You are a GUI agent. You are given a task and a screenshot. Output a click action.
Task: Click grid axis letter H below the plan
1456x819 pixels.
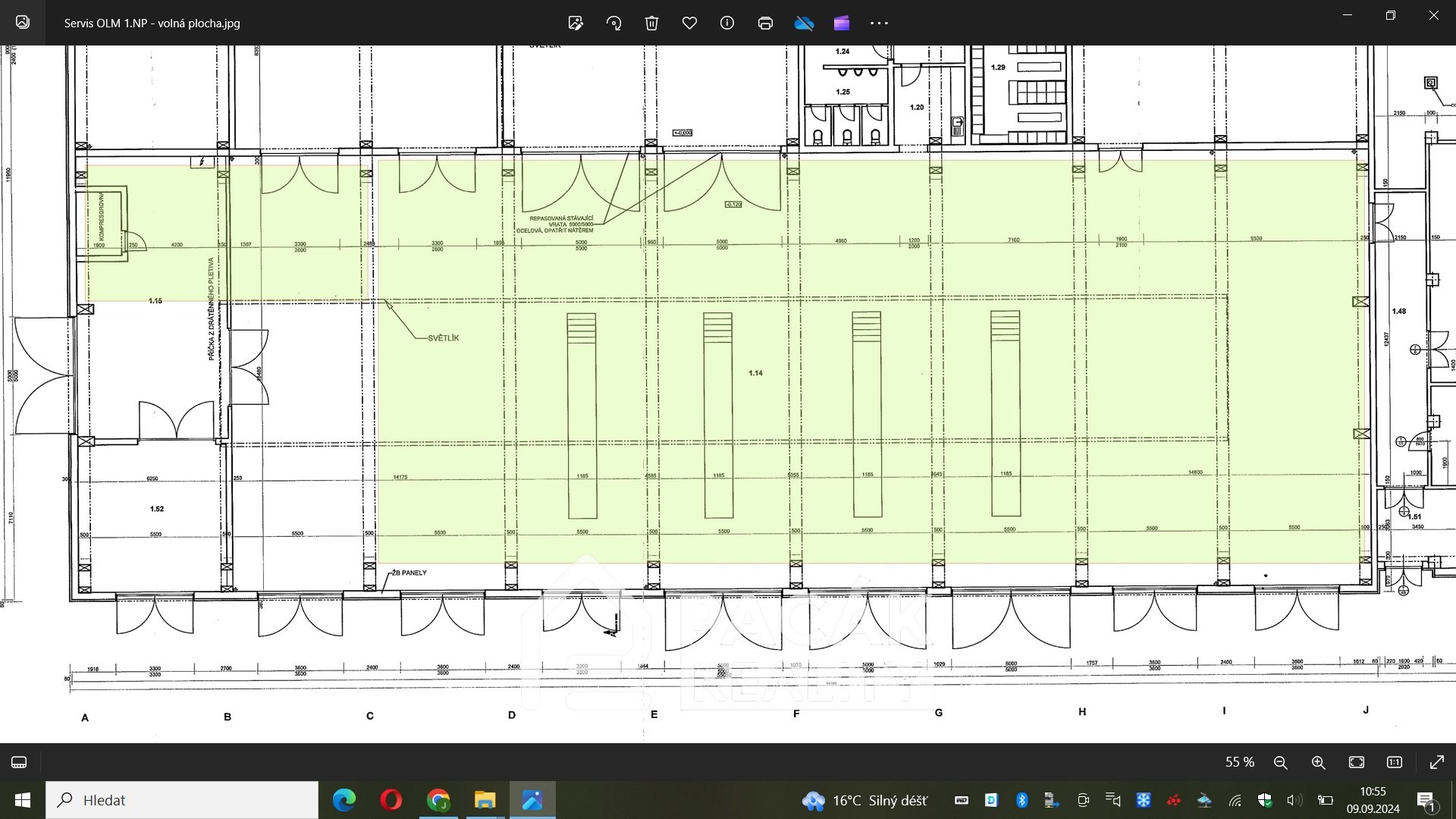pyautogui.click(x=1082, y=711)
